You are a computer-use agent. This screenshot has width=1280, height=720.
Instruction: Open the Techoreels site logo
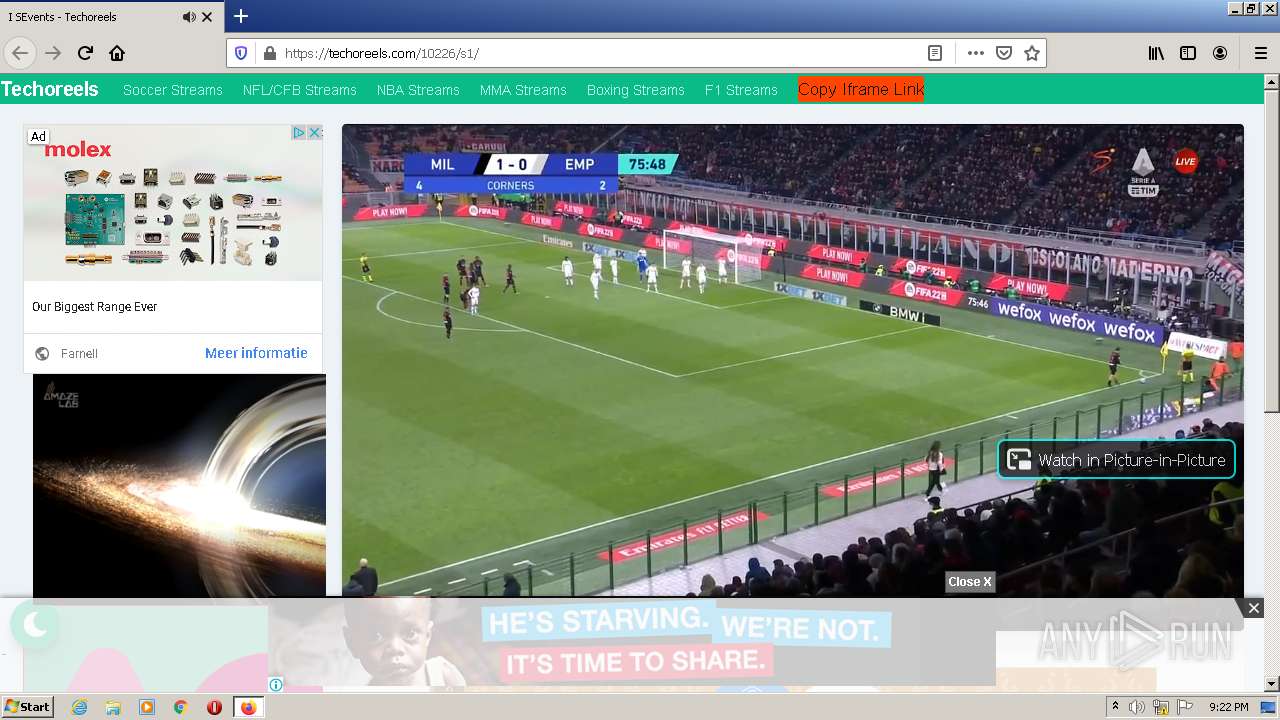pyautogui.click(x=50, y=89)
